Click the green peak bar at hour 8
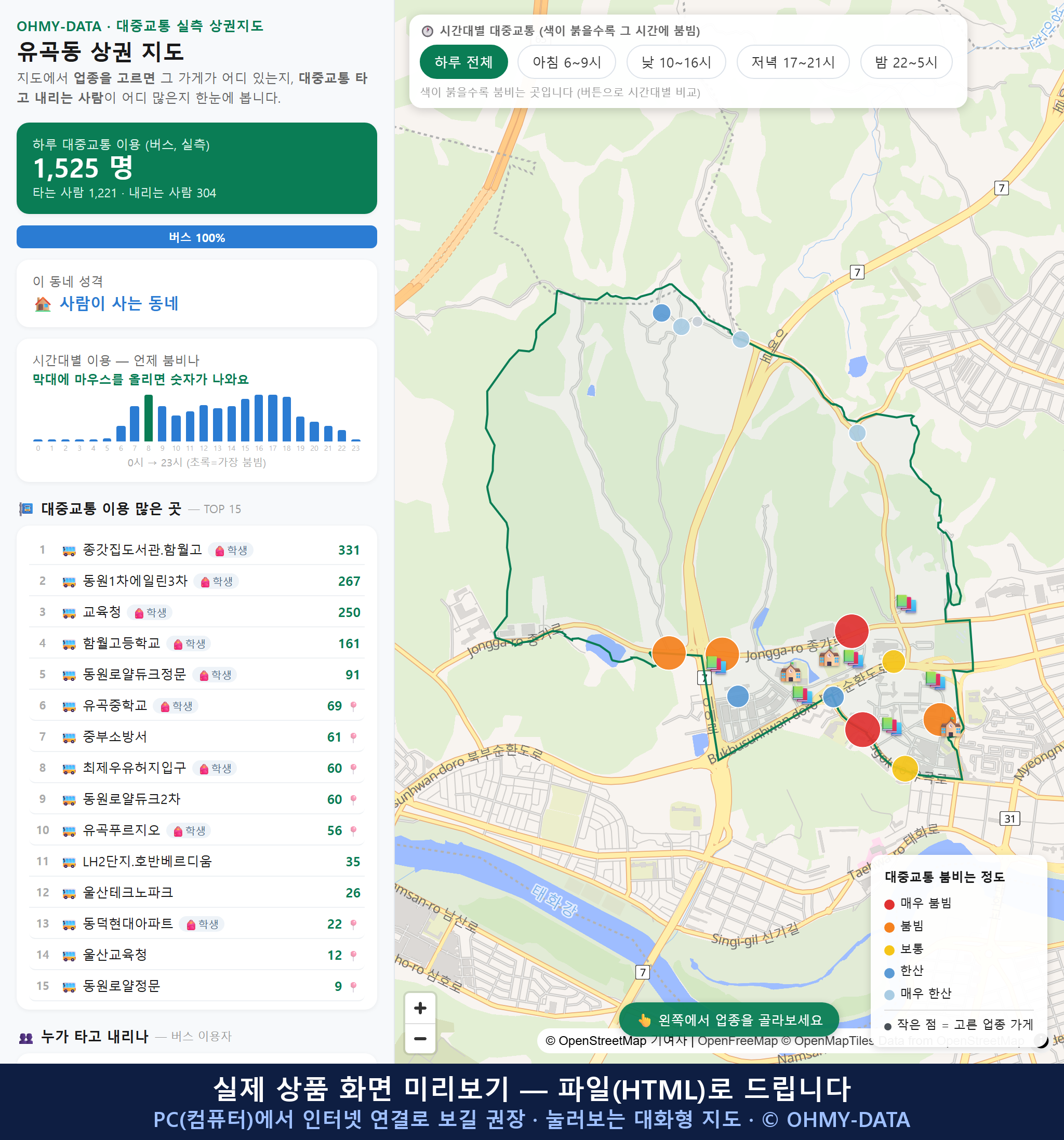The image size is (1064, 1140). 149,418
